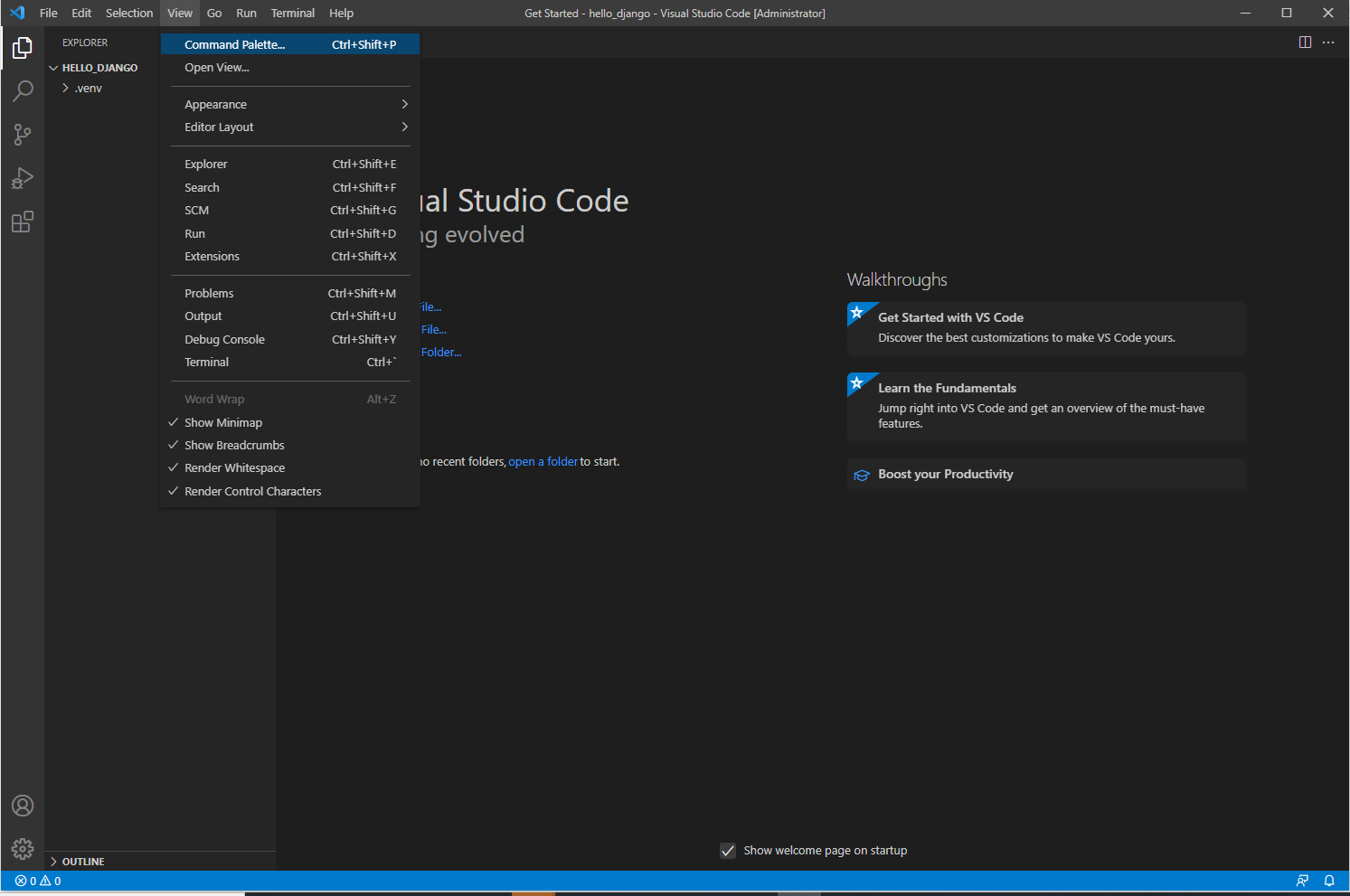This screenshot has height=896, width=1350.
Task: Click star badge on Learn the Fundamentals card
Action: 856,383
